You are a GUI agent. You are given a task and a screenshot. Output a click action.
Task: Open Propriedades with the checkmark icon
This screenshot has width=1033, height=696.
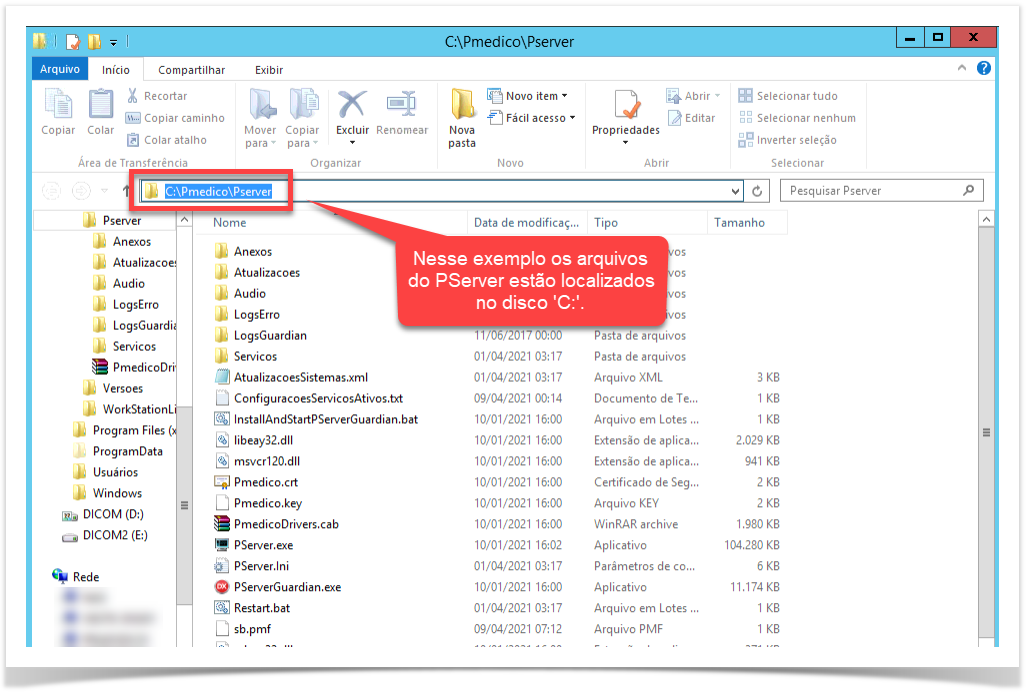pyautogui.click(x=626, y=105)
